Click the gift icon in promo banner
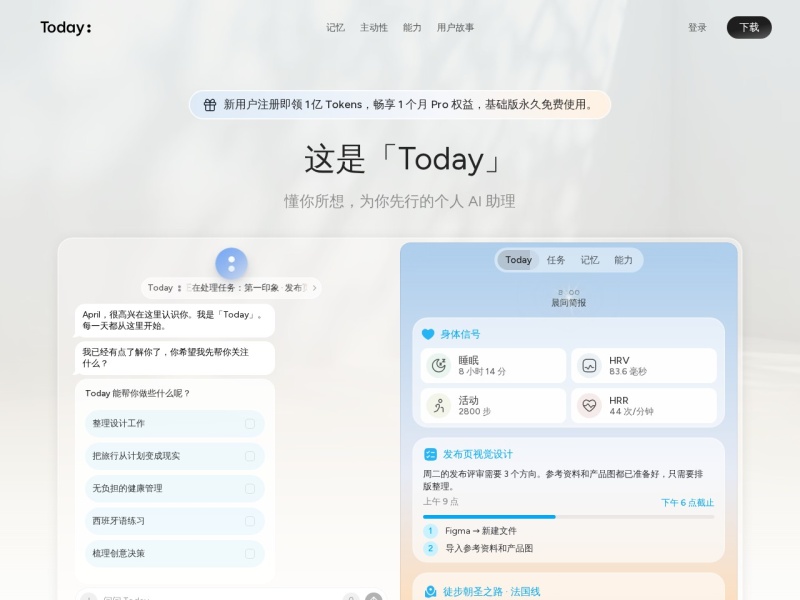Screen dimensions: 800x600 210,105
